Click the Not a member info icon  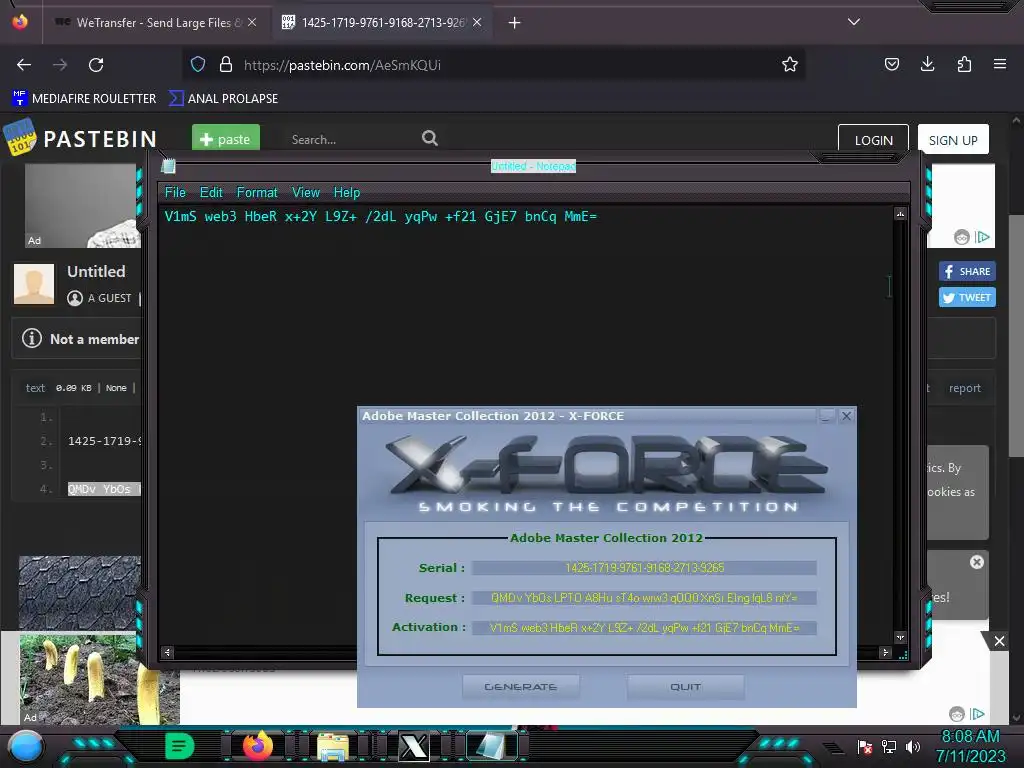pos(31,338)
